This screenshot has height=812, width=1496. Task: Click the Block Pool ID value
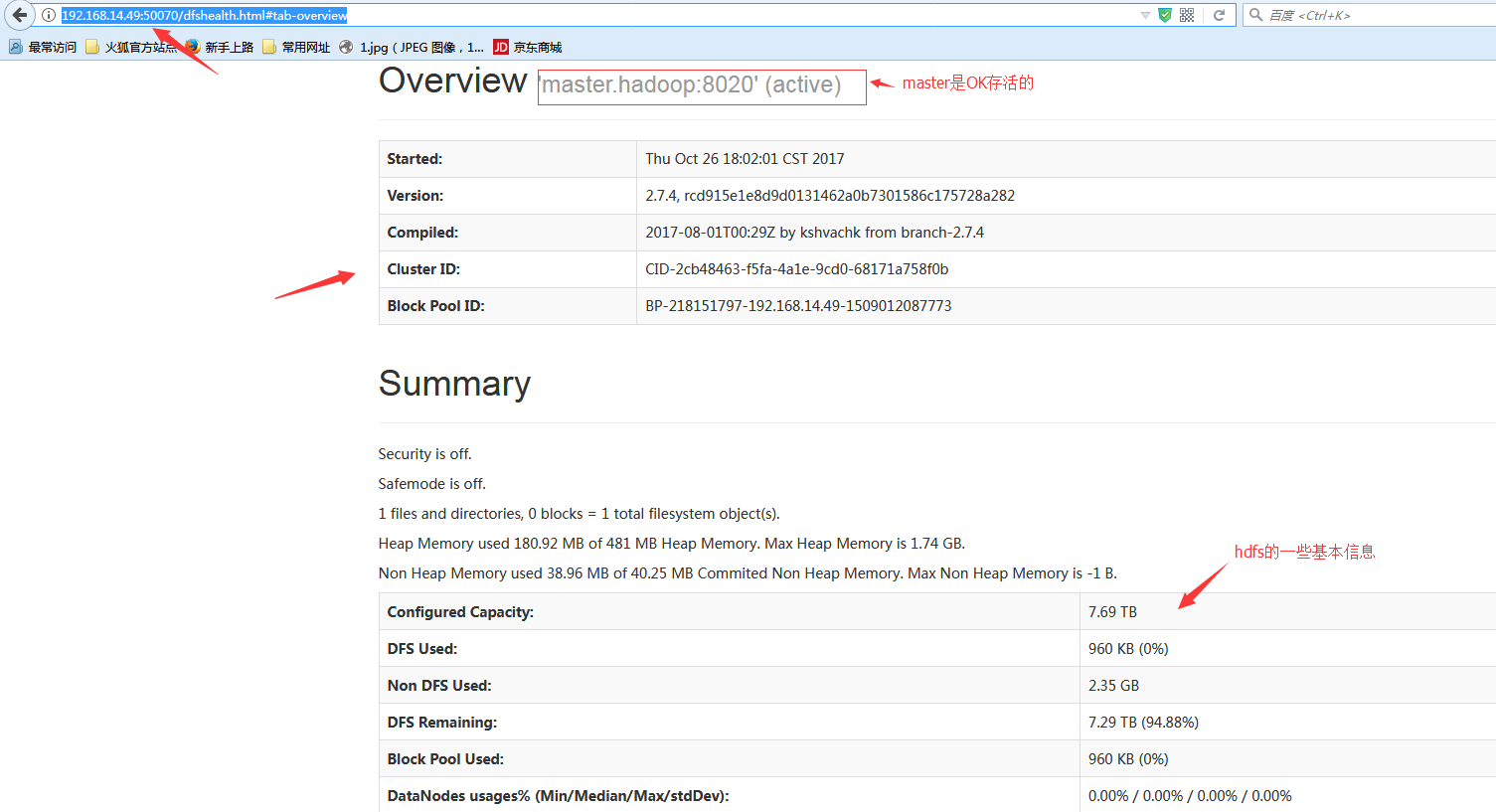coord(798,306)
